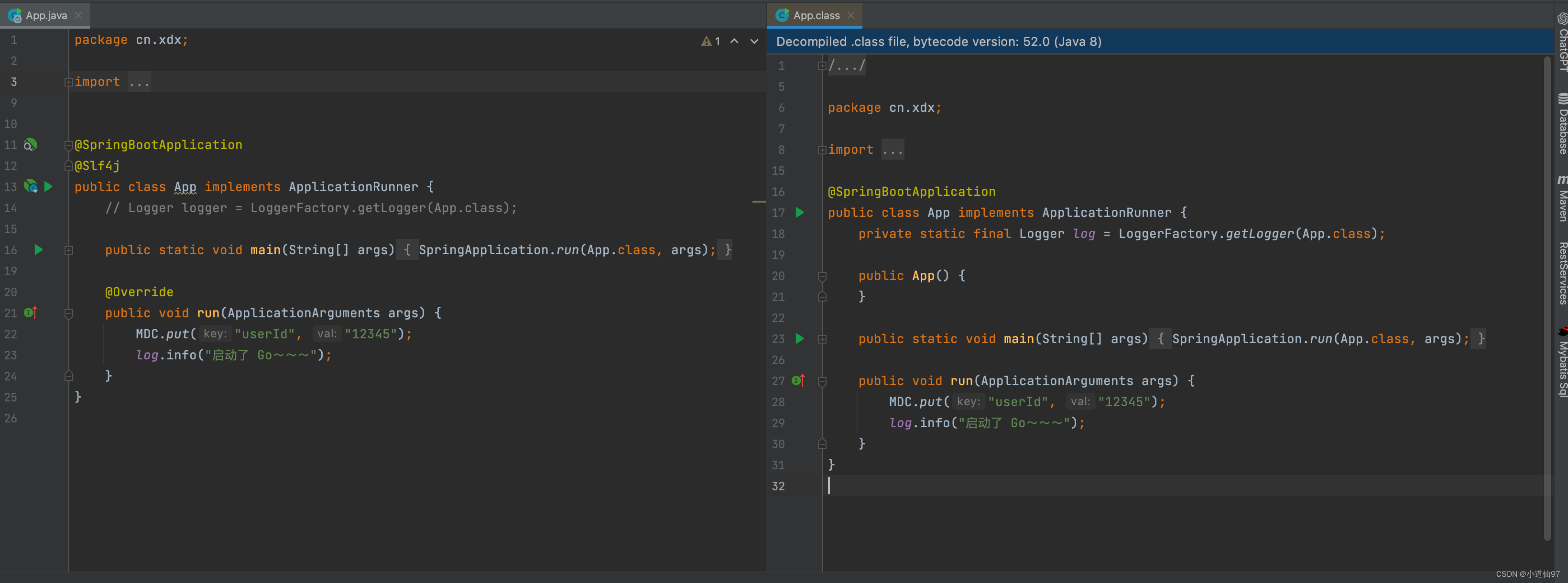This screenshot has height=583, width=1568.
Task: Click the collapsed '...' after import in App.class
Action: pos(893,150)
